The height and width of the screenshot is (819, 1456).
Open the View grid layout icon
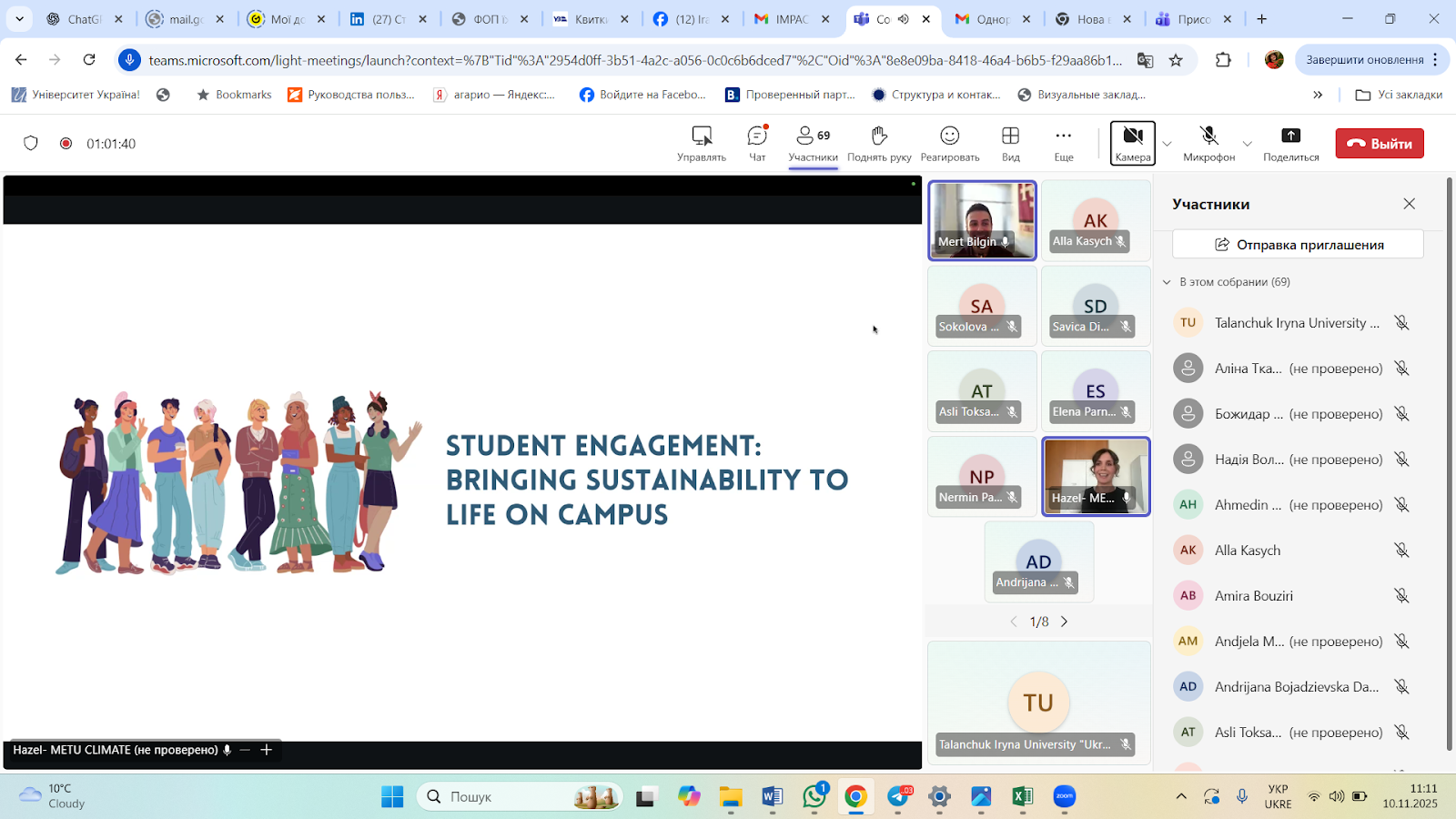click(x=1010, y=136)
